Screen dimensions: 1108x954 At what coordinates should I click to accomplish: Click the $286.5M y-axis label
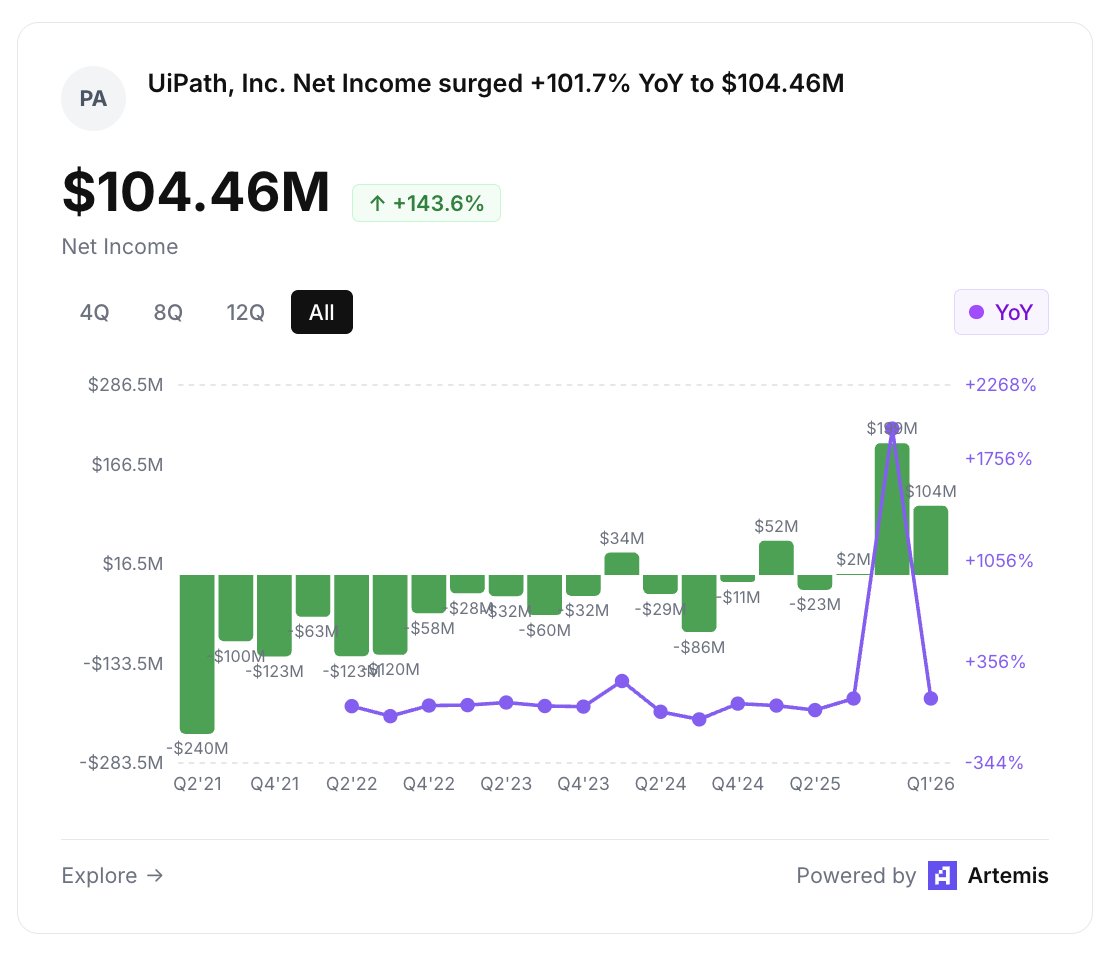coord(125,385)
